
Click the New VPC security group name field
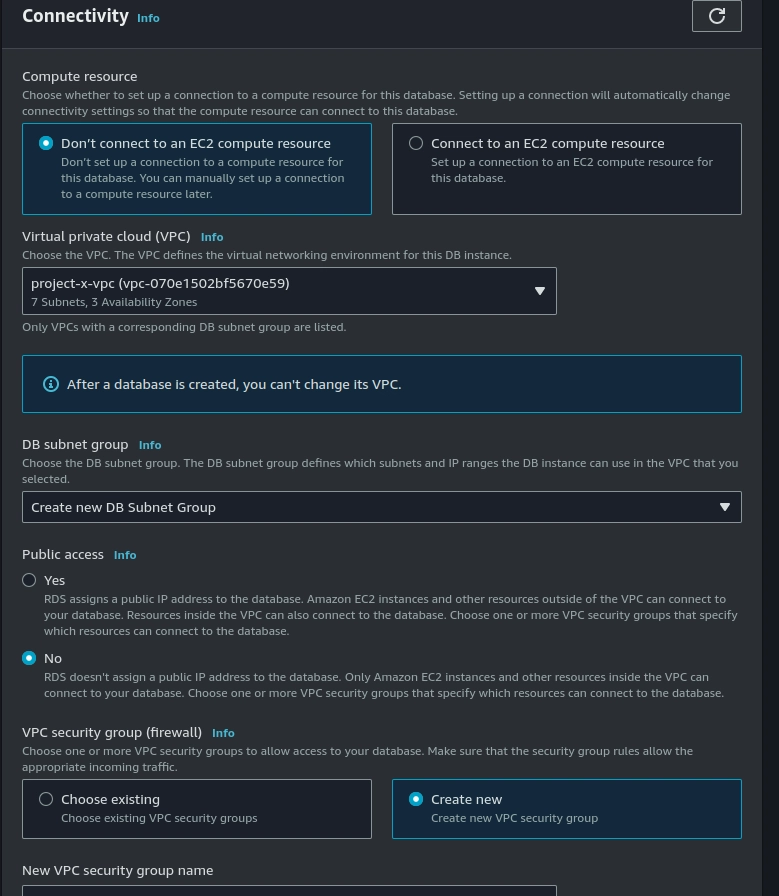tap(289, 890)
